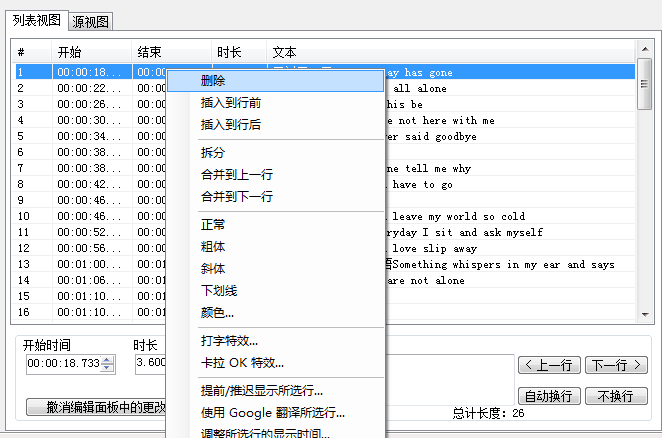This screenshot has height=438, width=662.
Task: Click the 自动换行 button
Action: pyautogui.click(x=549, y=396)
